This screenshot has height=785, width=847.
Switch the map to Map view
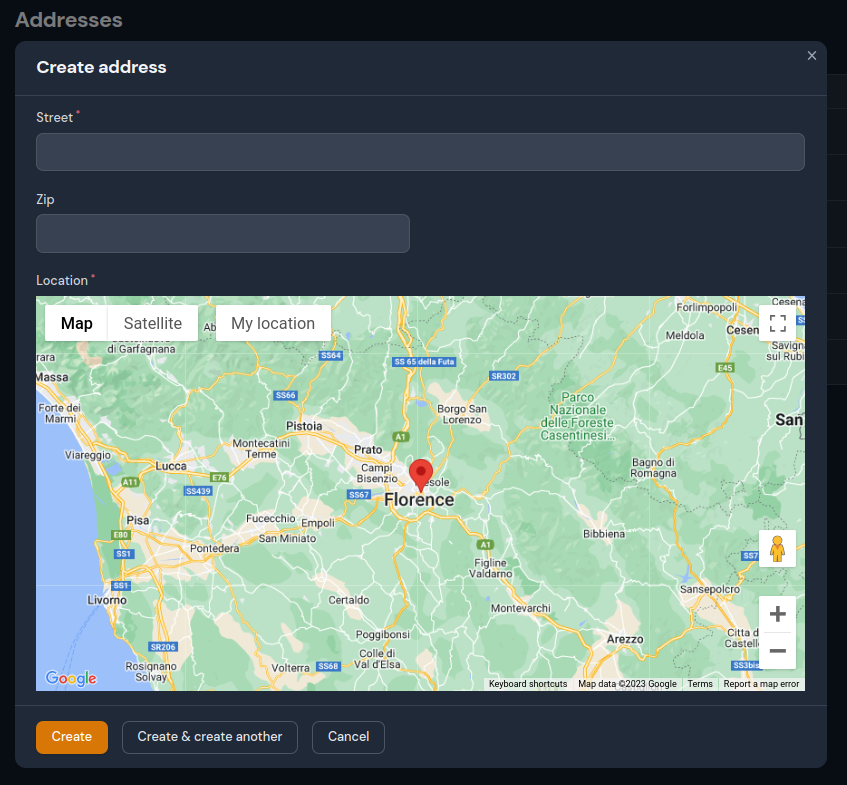pos(76,323)
